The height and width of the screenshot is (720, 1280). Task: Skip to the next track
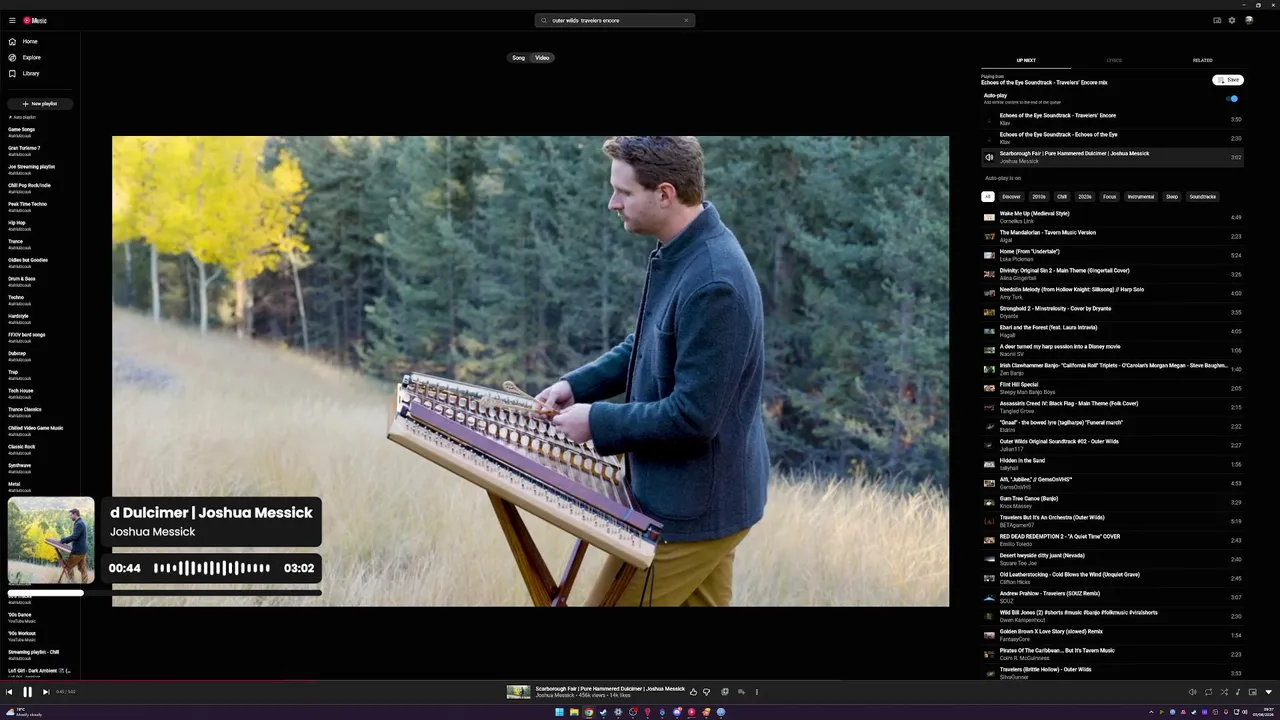pyautogui.click(x=45, y=692)
